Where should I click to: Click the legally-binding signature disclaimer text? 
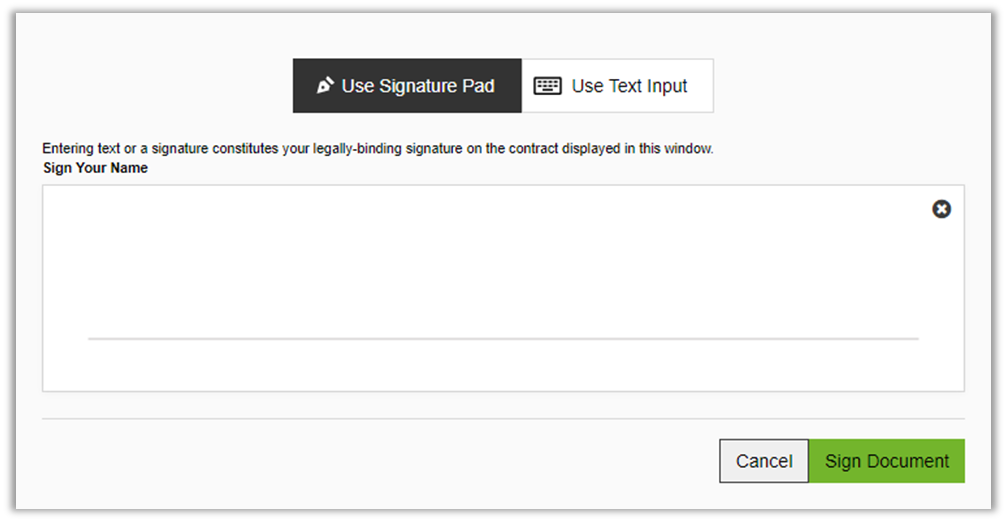(377, 149)
